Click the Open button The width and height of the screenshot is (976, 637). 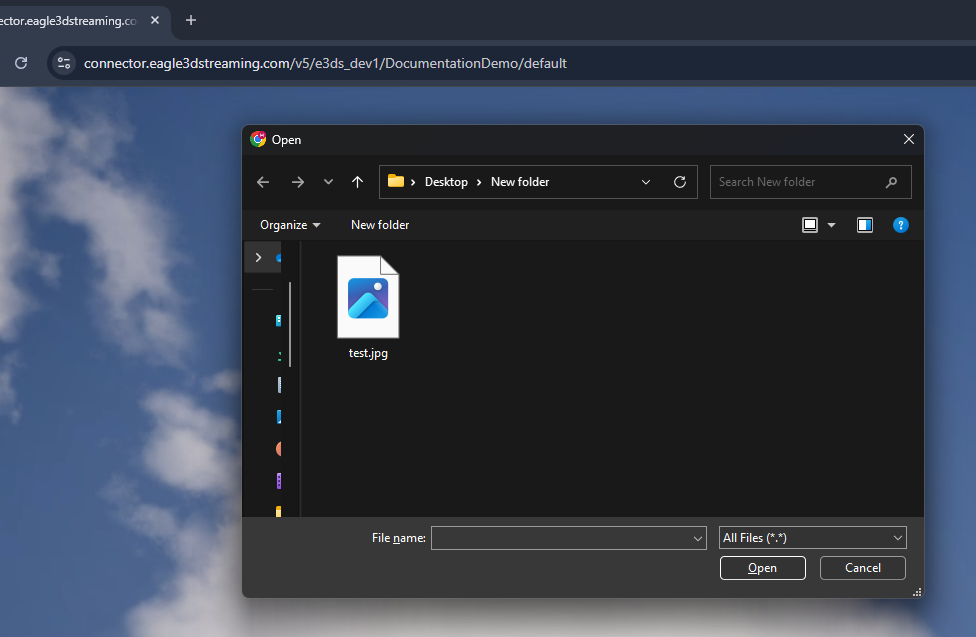coord(762,568)
